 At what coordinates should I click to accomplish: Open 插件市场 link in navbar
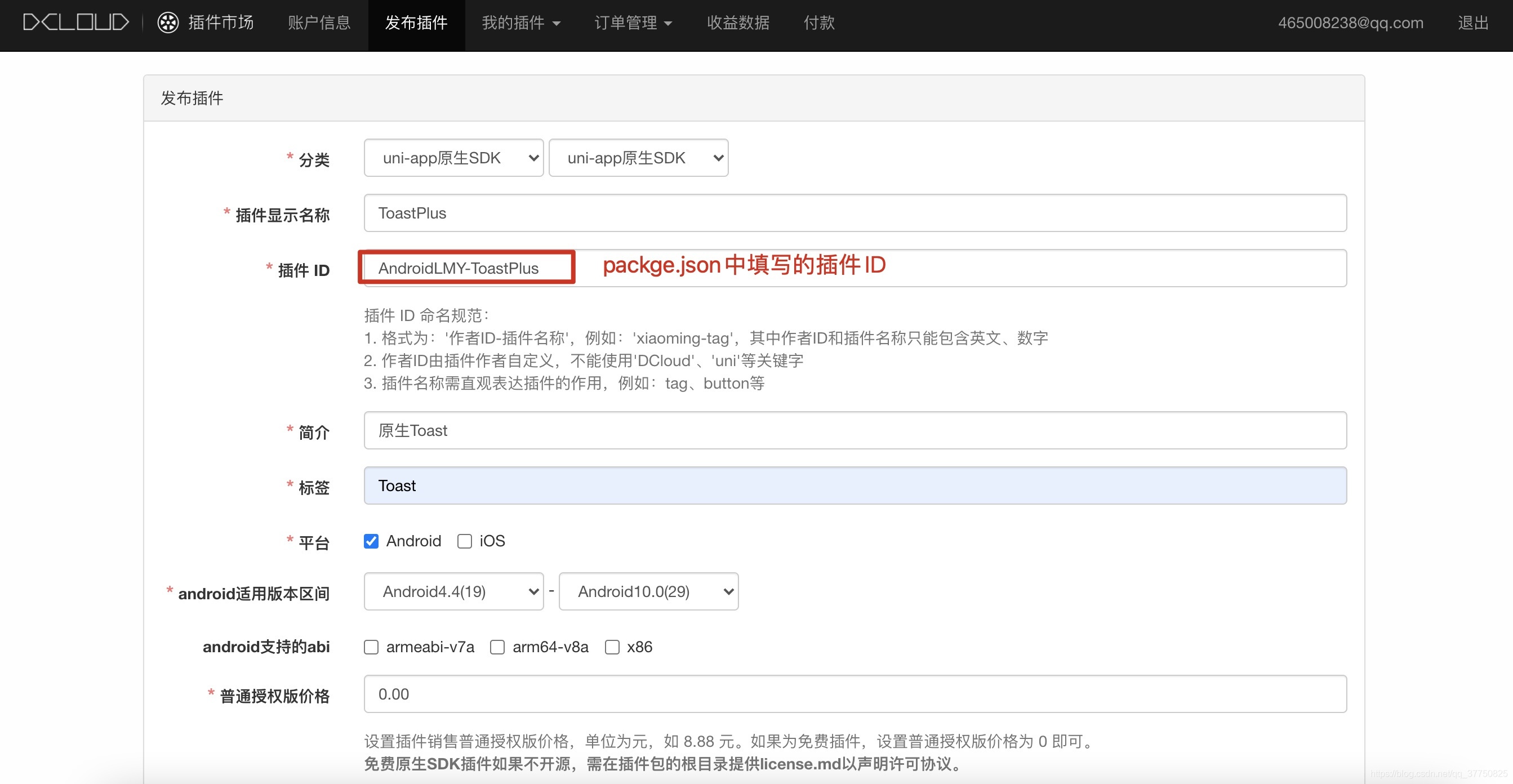(221, 23)
